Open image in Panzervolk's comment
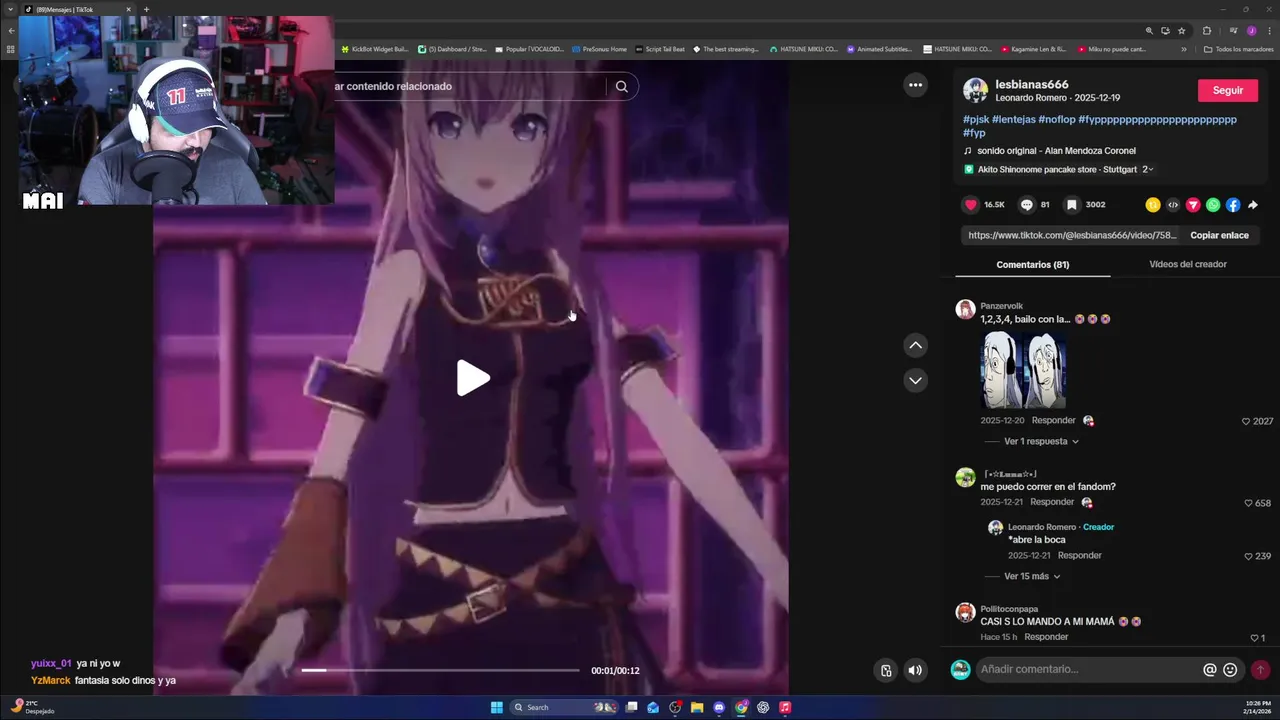 tap(1023, 370)
